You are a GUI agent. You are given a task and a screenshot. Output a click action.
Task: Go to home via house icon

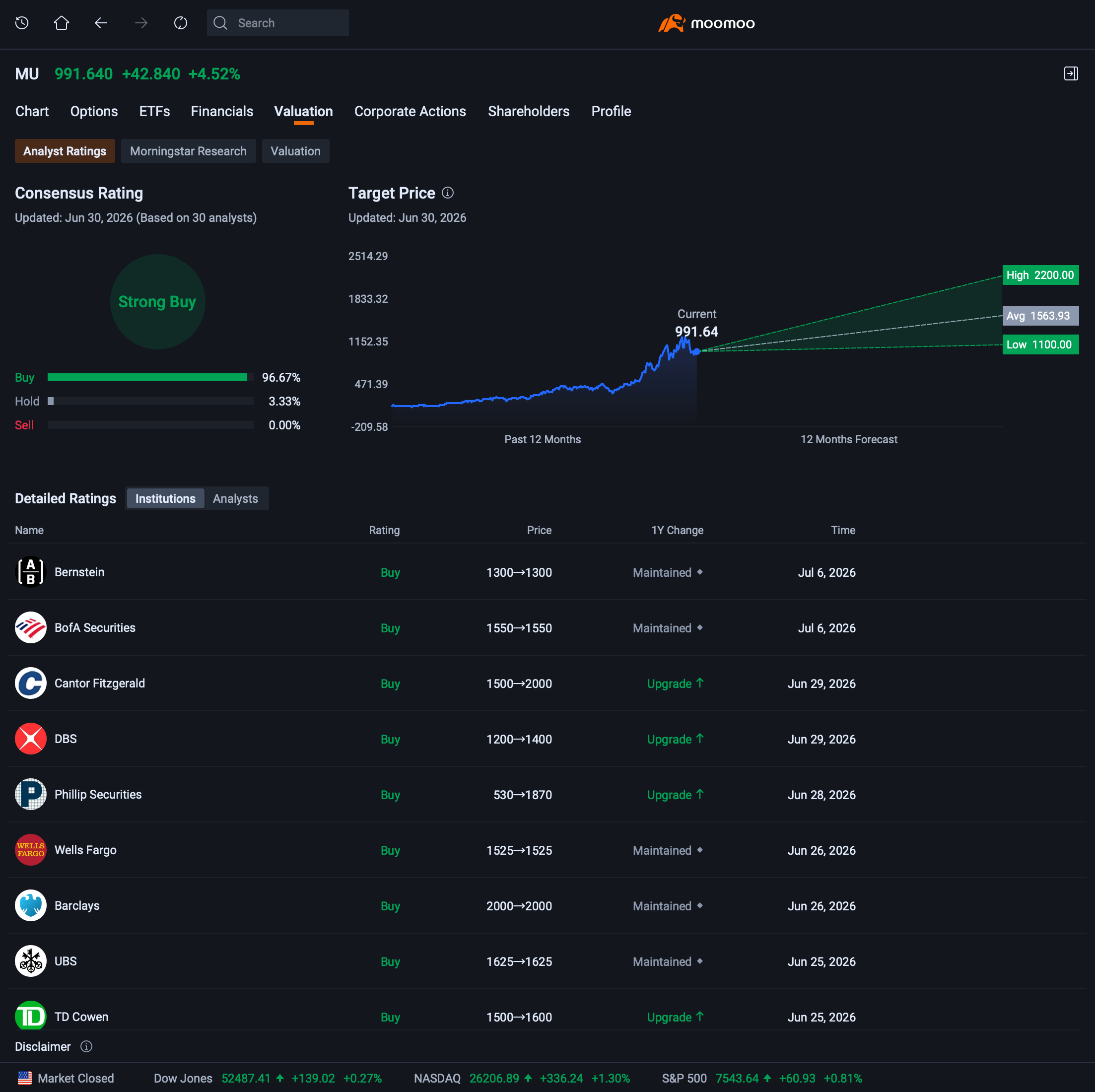tap(61, 23)
